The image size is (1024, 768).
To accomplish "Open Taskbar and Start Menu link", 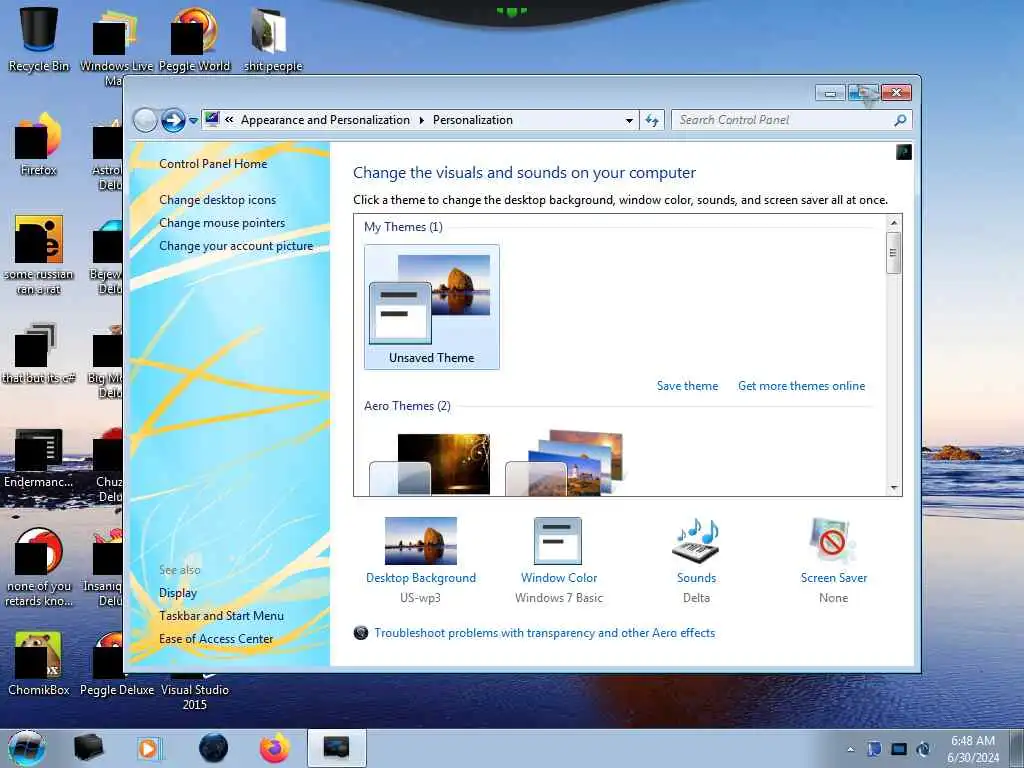I will tap(221, 616).
